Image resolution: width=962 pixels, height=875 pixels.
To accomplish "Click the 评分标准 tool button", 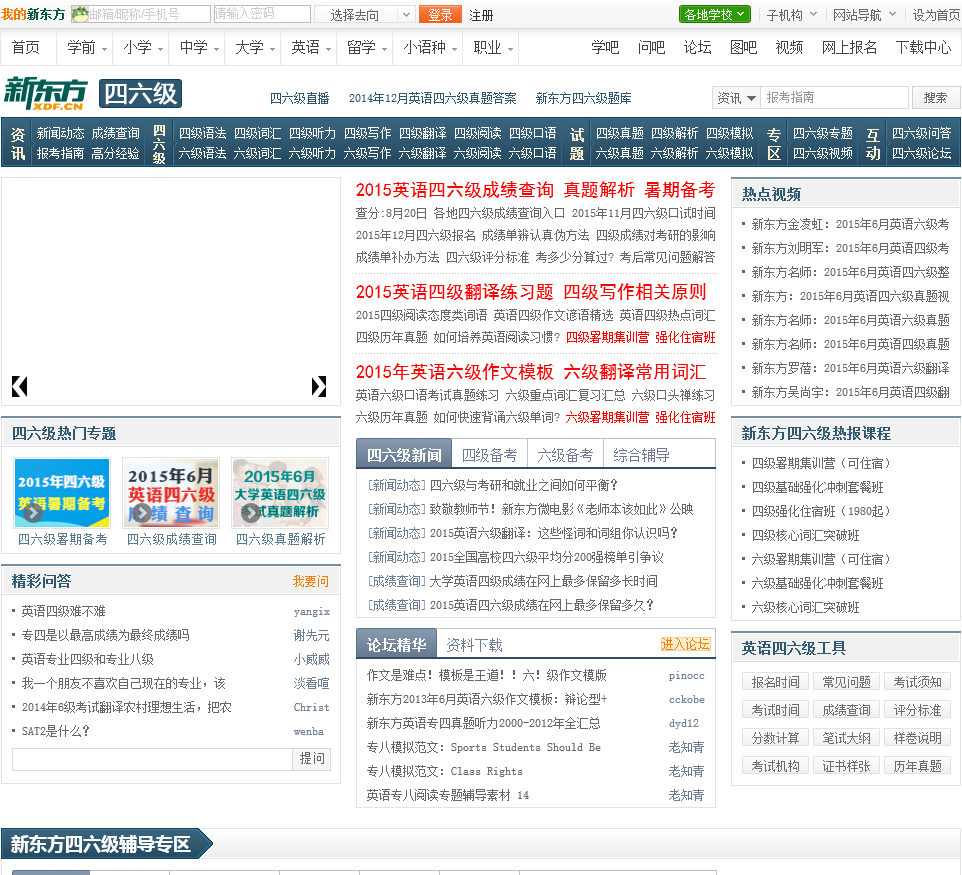I will coord(917,710).
